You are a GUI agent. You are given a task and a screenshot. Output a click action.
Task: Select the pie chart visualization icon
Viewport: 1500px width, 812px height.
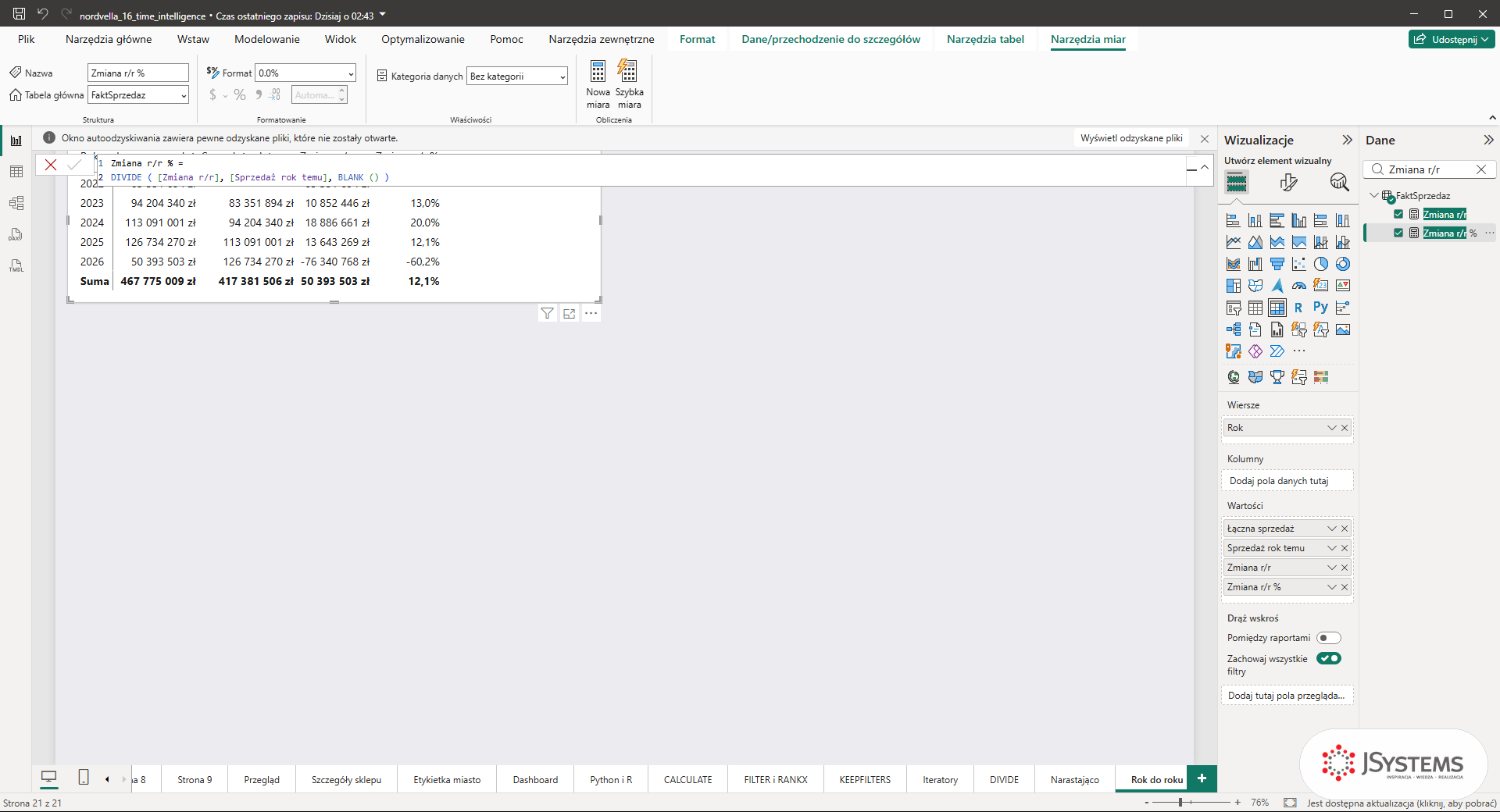[x=1320, y=264]
